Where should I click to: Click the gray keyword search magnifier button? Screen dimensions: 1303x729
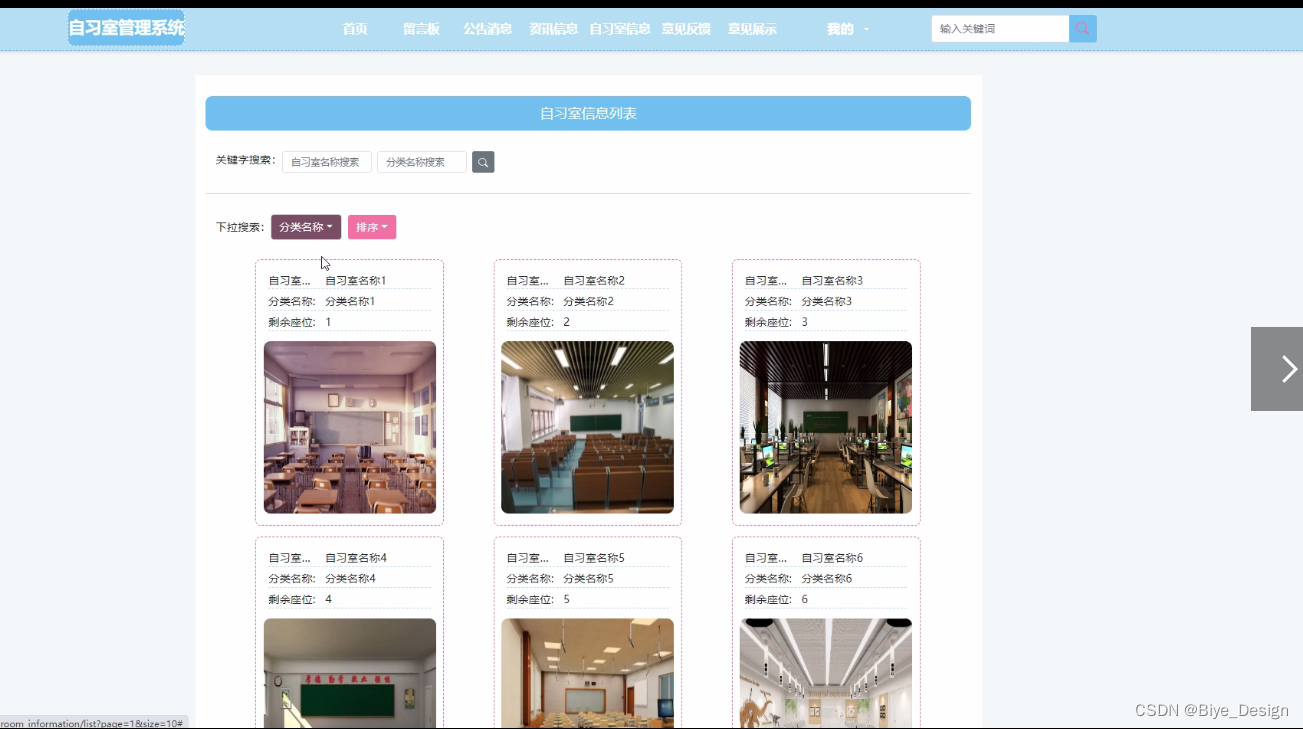click(483, 162)
